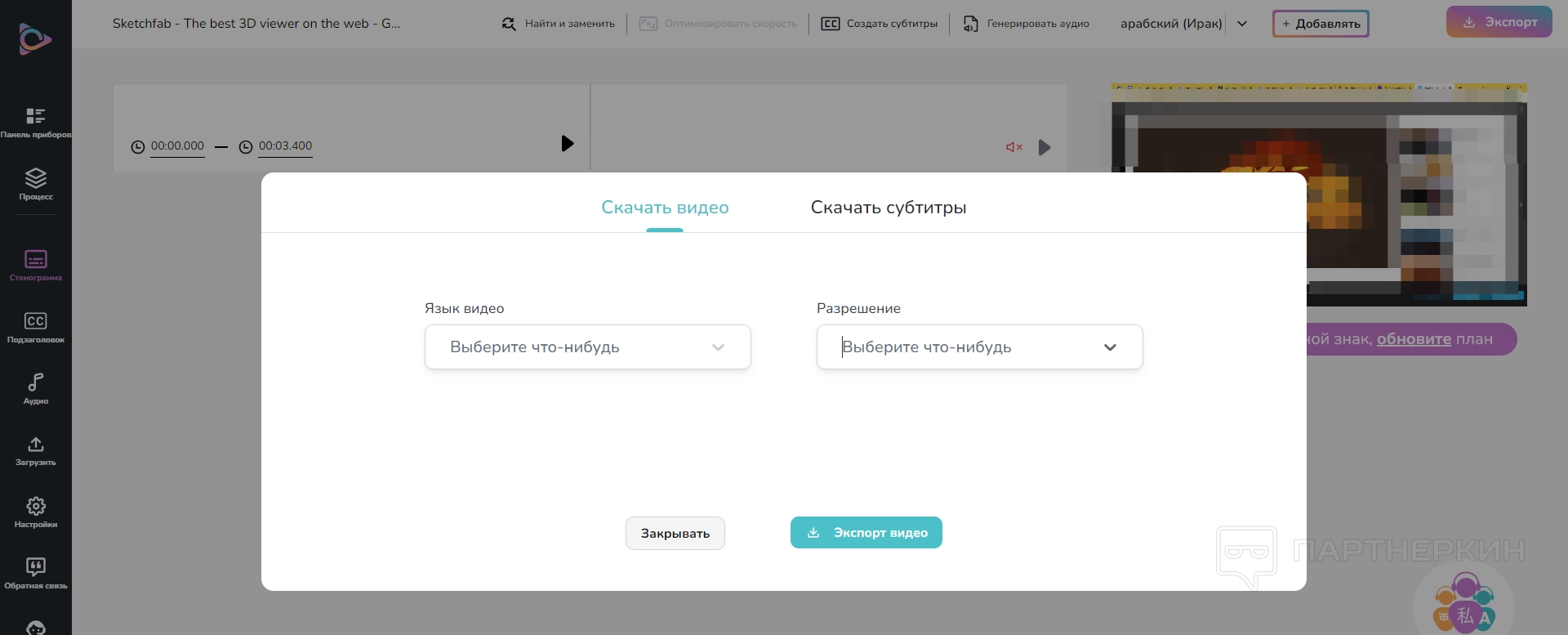Screen dimensions: 1568x635
Task: Switch to the Скачать субтитры tab
Action: [889, 208]
